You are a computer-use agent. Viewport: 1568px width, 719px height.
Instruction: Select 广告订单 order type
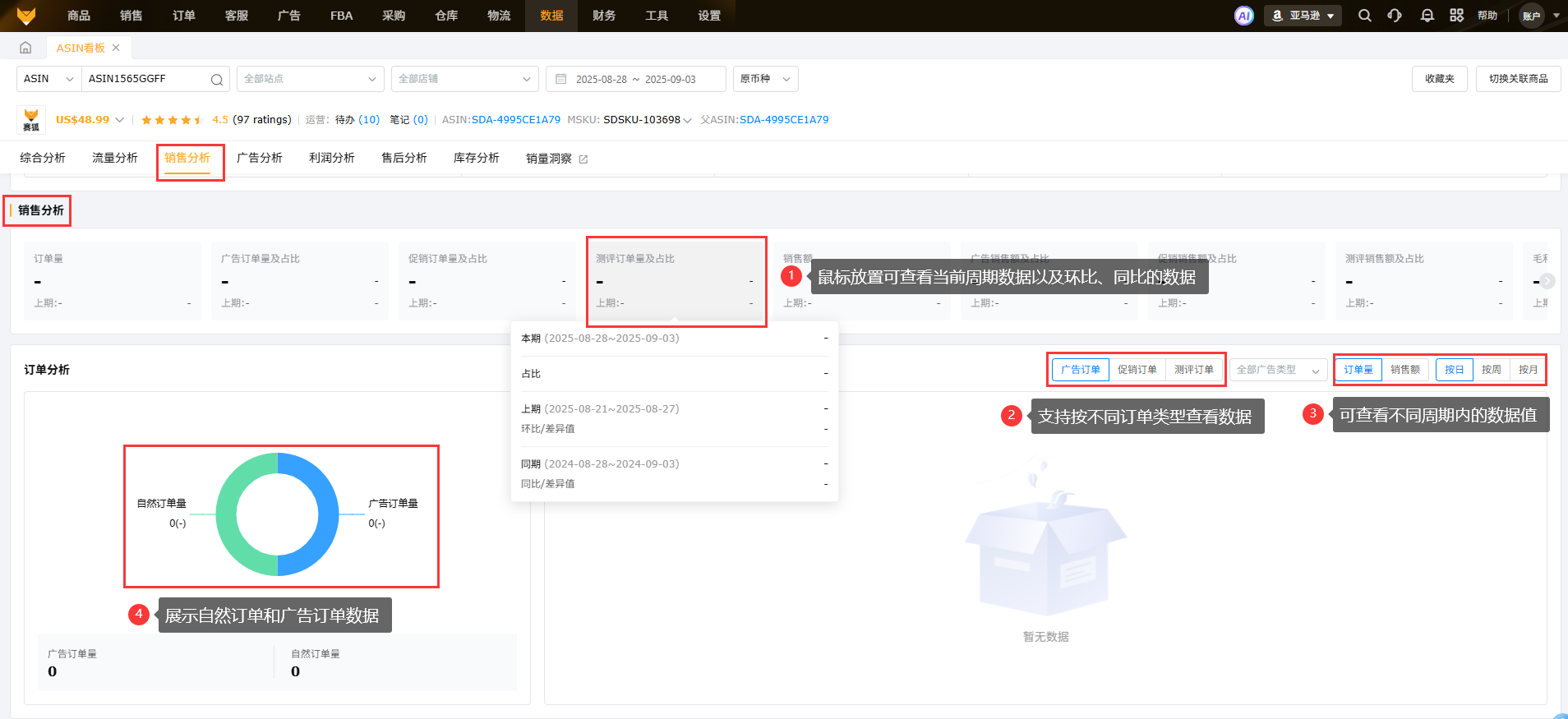coord(1081,370)
